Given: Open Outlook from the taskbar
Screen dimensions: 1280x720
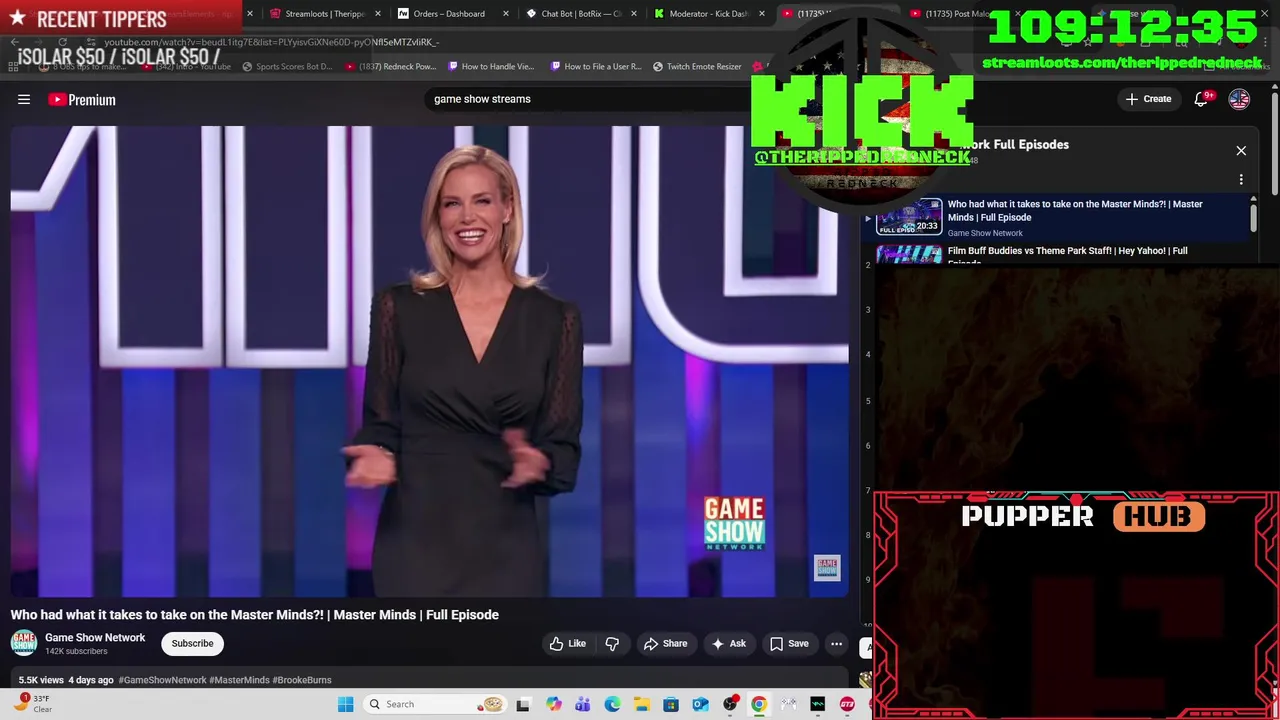Looking at the screenshot, I should (700, 704).
